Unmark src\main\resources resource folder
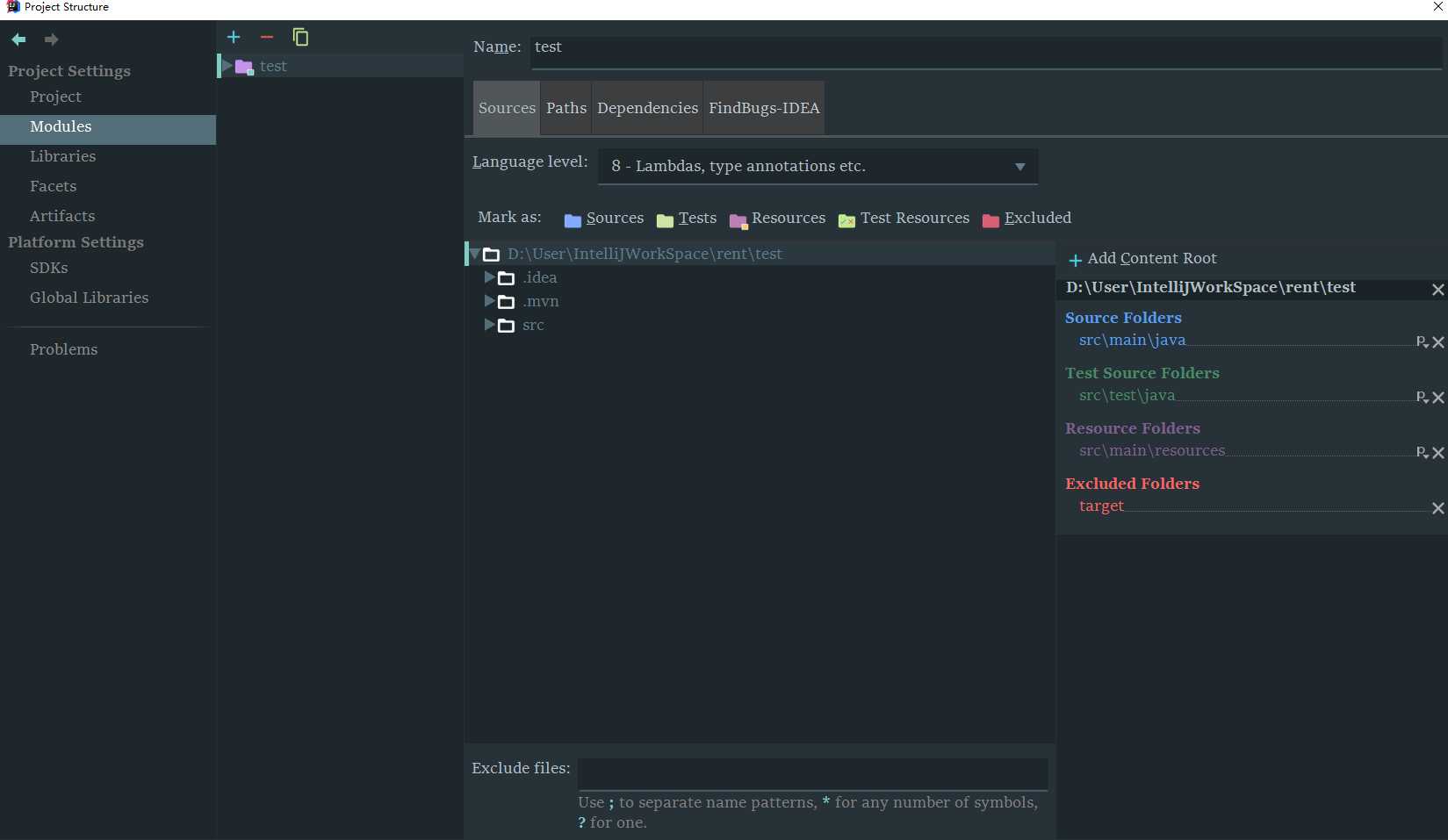Screen dimensions: 1448x840 1438,453
